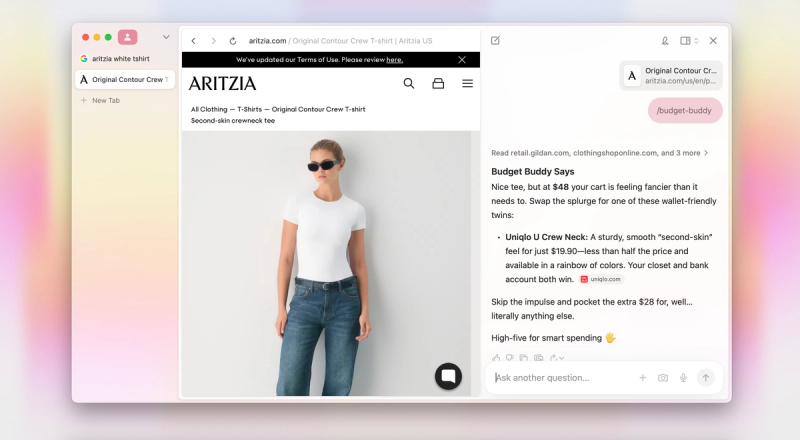Regenerate the response
The image size is (800, 440).
coord(553,358)
